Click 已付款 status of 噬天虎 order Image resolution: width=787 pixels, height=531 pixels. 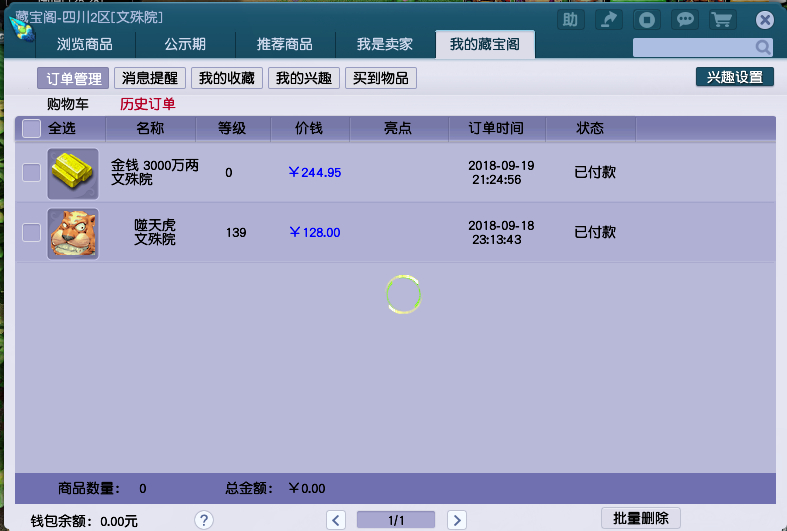595,232
